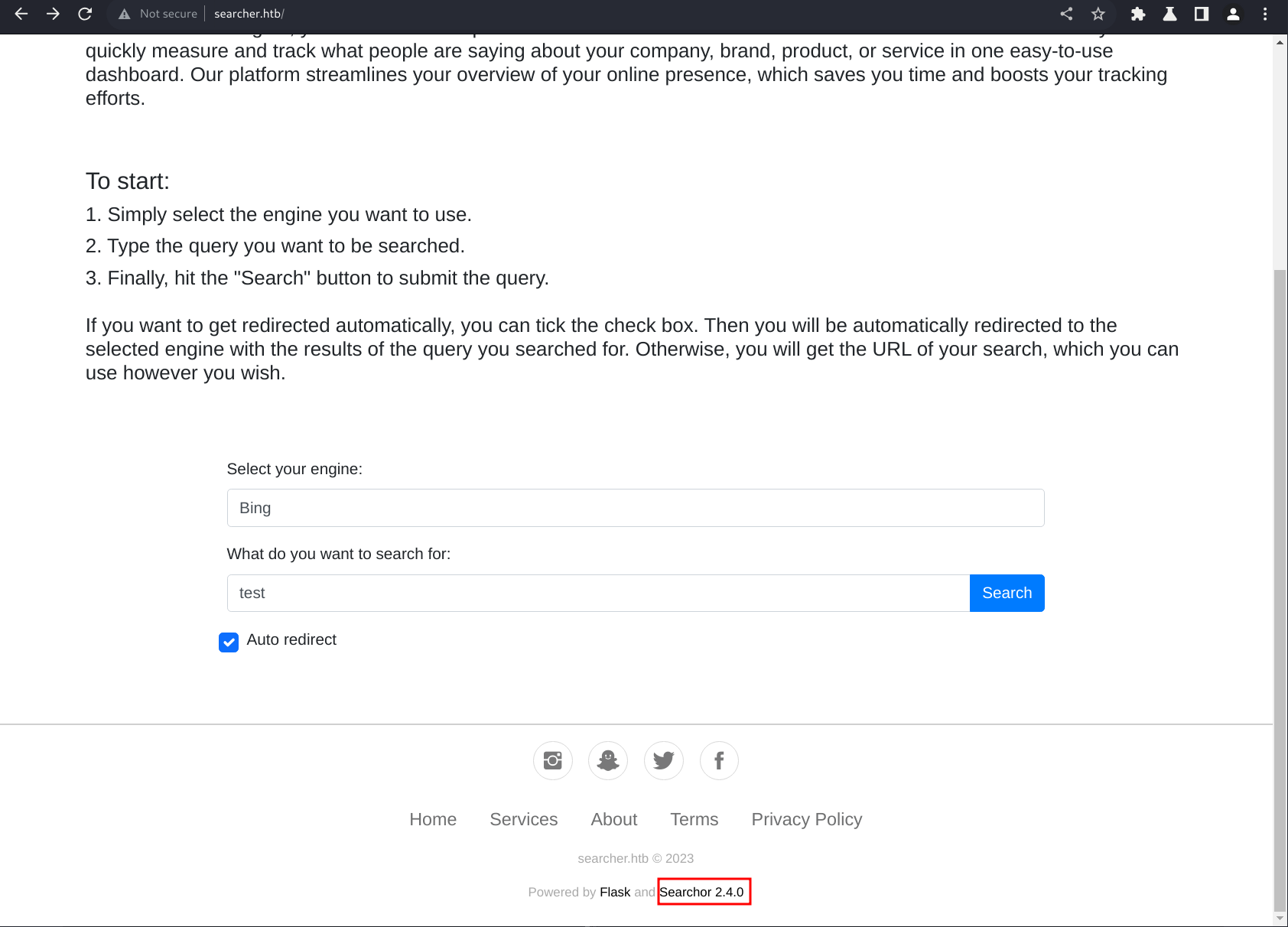Expand the engine dropdown showing Bing
The height and width of the screenshot is (927, 1288).
pyautogui.click(x=635, y=508)
